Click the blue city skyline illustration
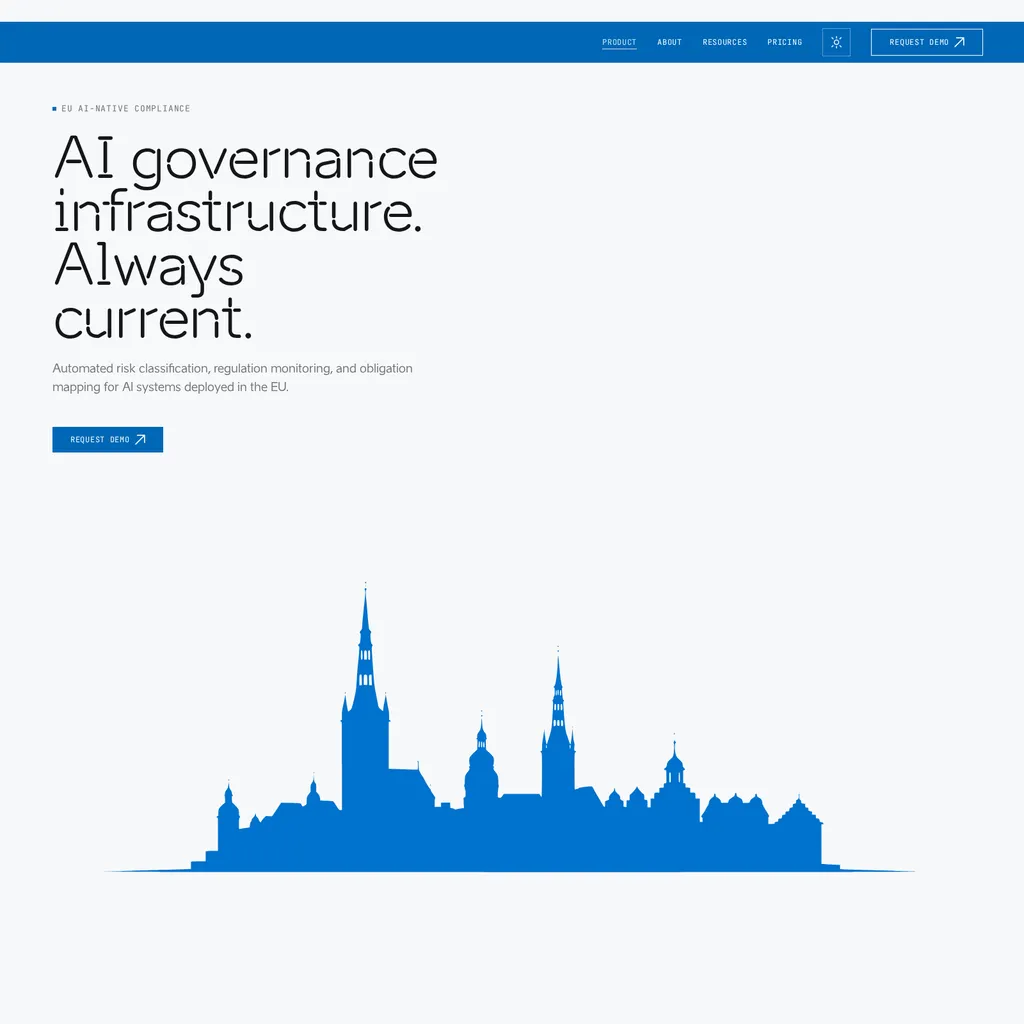This screenshot has width=1024, height=1024. coord(509,727)
